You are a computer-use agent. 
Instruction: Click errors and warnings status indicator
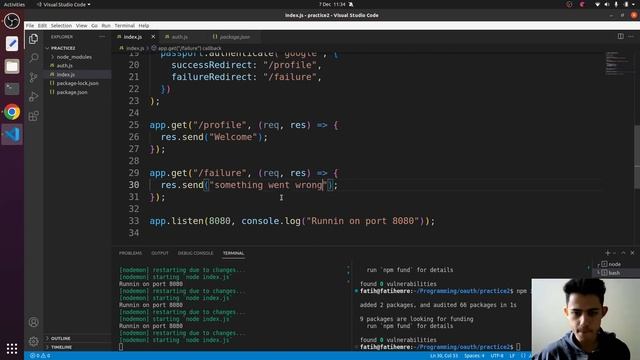coord(40,356)
